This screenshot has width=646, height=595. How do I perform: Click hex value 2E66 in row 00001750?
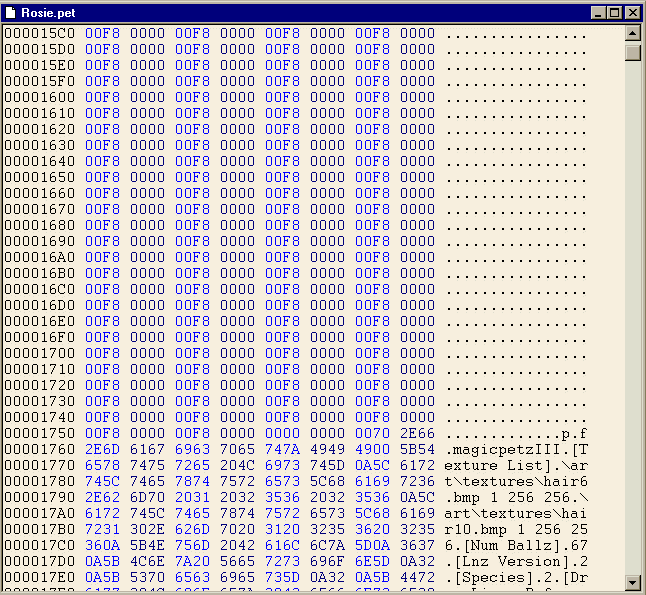point(417,433)
